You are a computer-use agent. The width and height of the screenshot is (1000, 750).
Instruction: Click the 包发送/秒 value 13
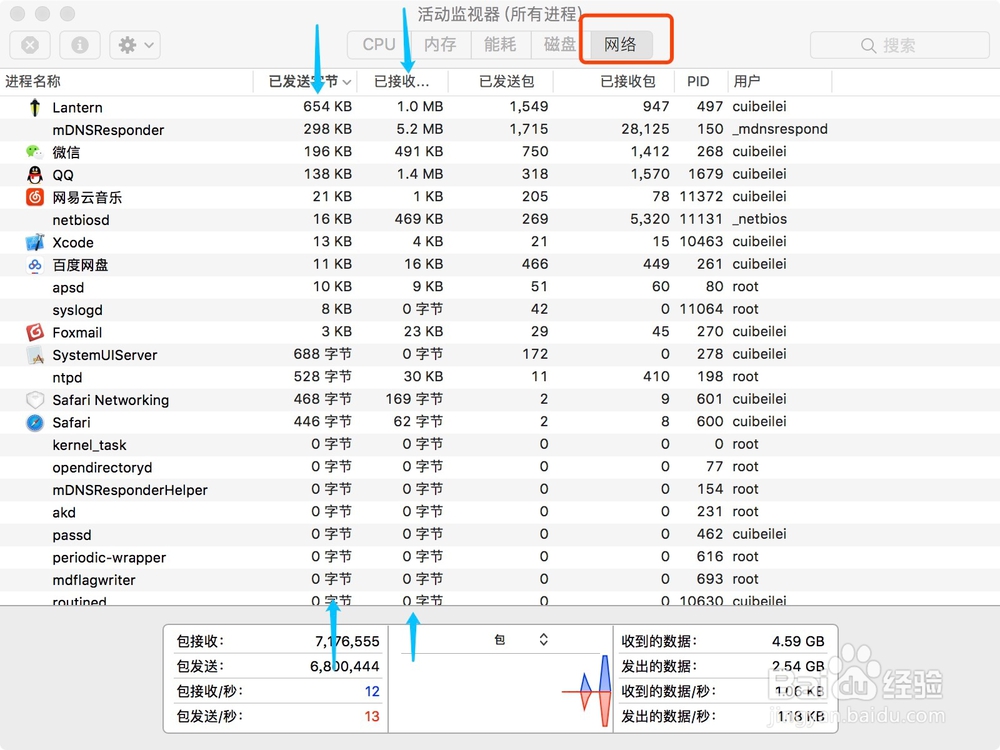pos(372,716)
